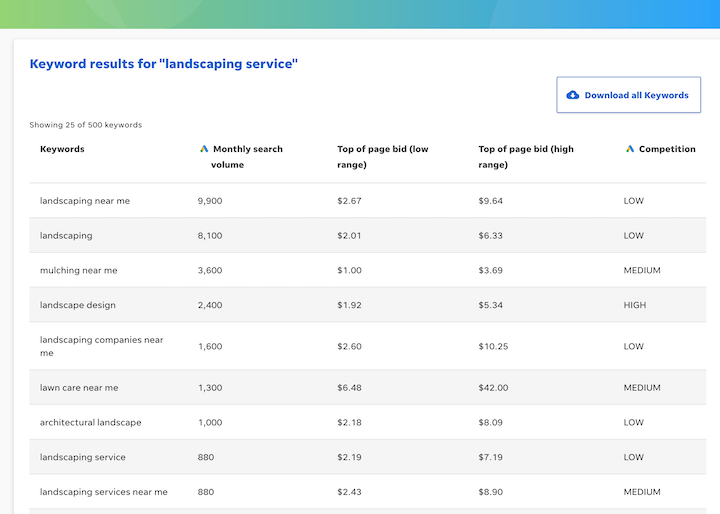
Task: Select the 'architectural landscape' keyword
Action: pyautogui.click(x=90, y=423)
